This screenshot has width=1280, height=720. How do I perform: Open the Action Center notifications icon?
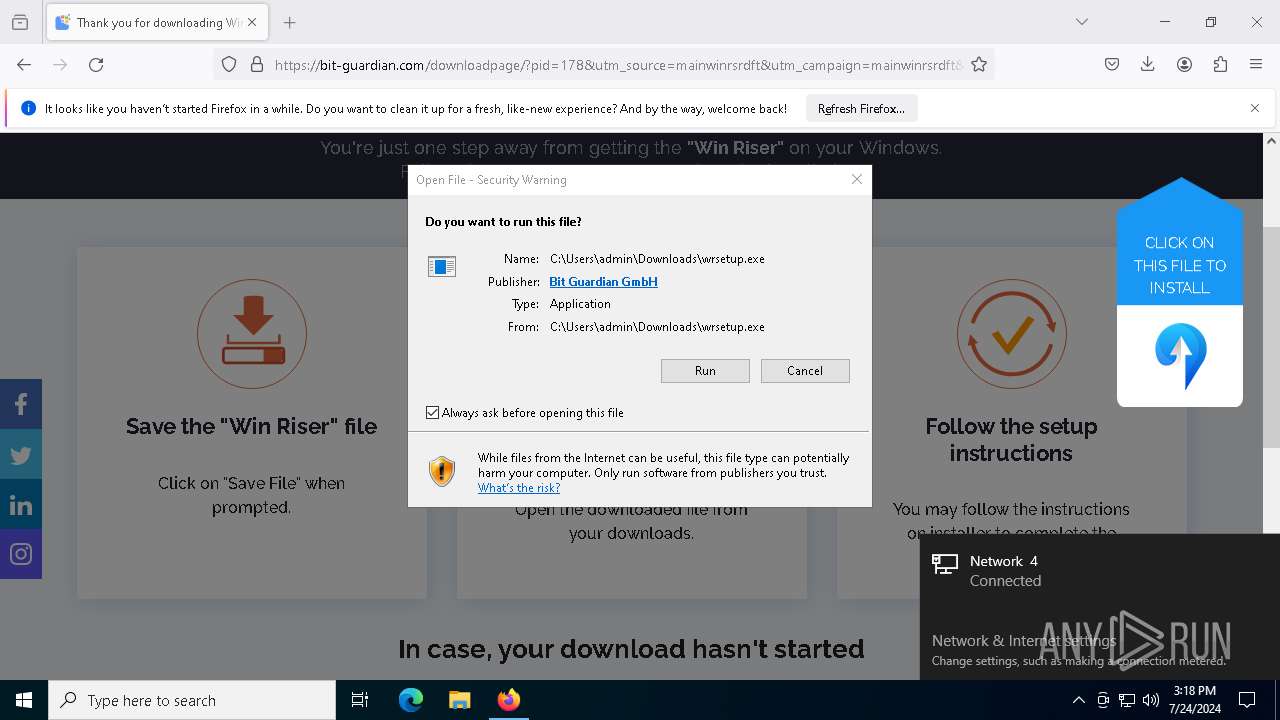point(1247,700)
